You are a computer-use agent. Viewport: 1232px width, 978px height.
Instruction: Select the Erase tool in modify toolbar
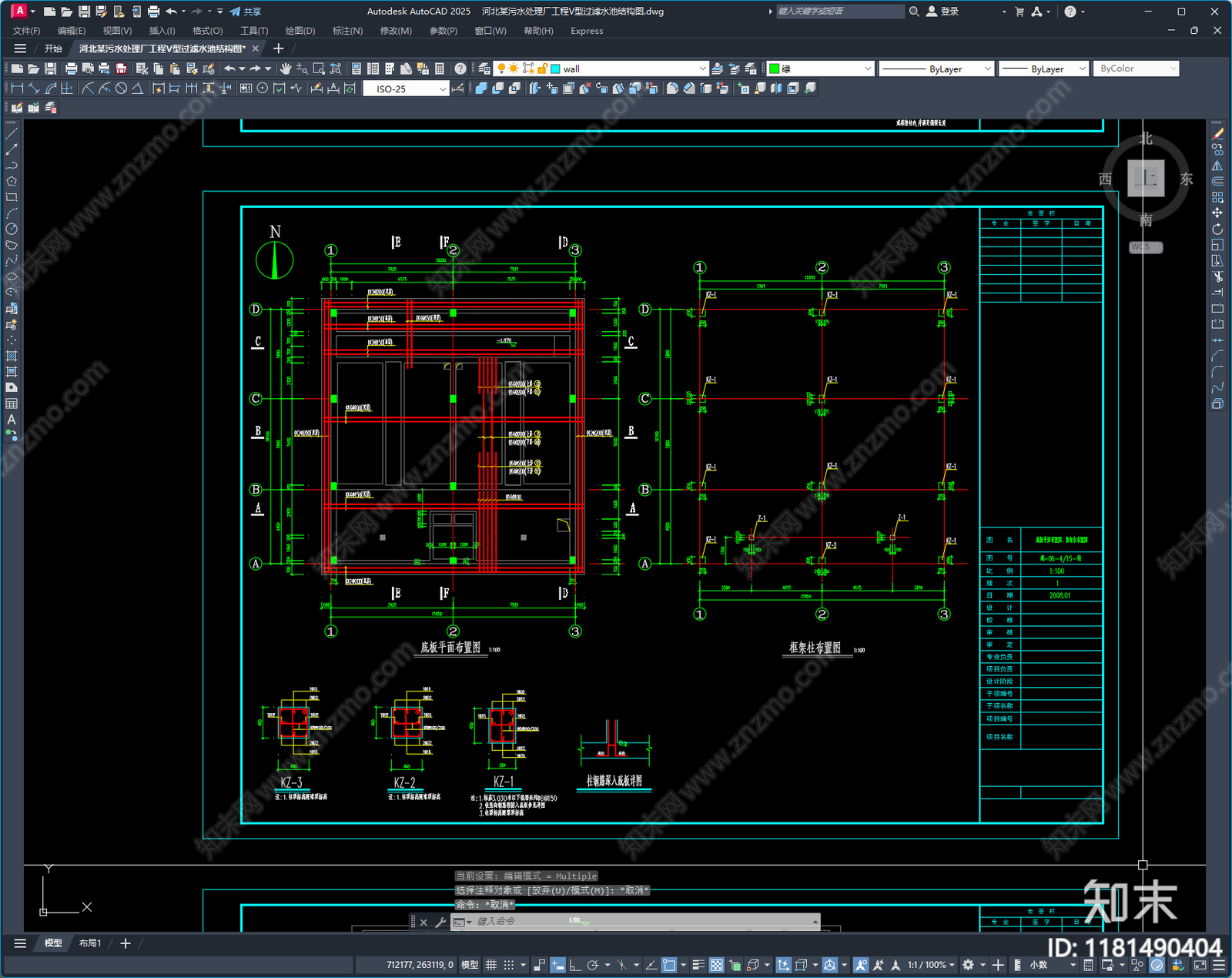pos(1217,134)
